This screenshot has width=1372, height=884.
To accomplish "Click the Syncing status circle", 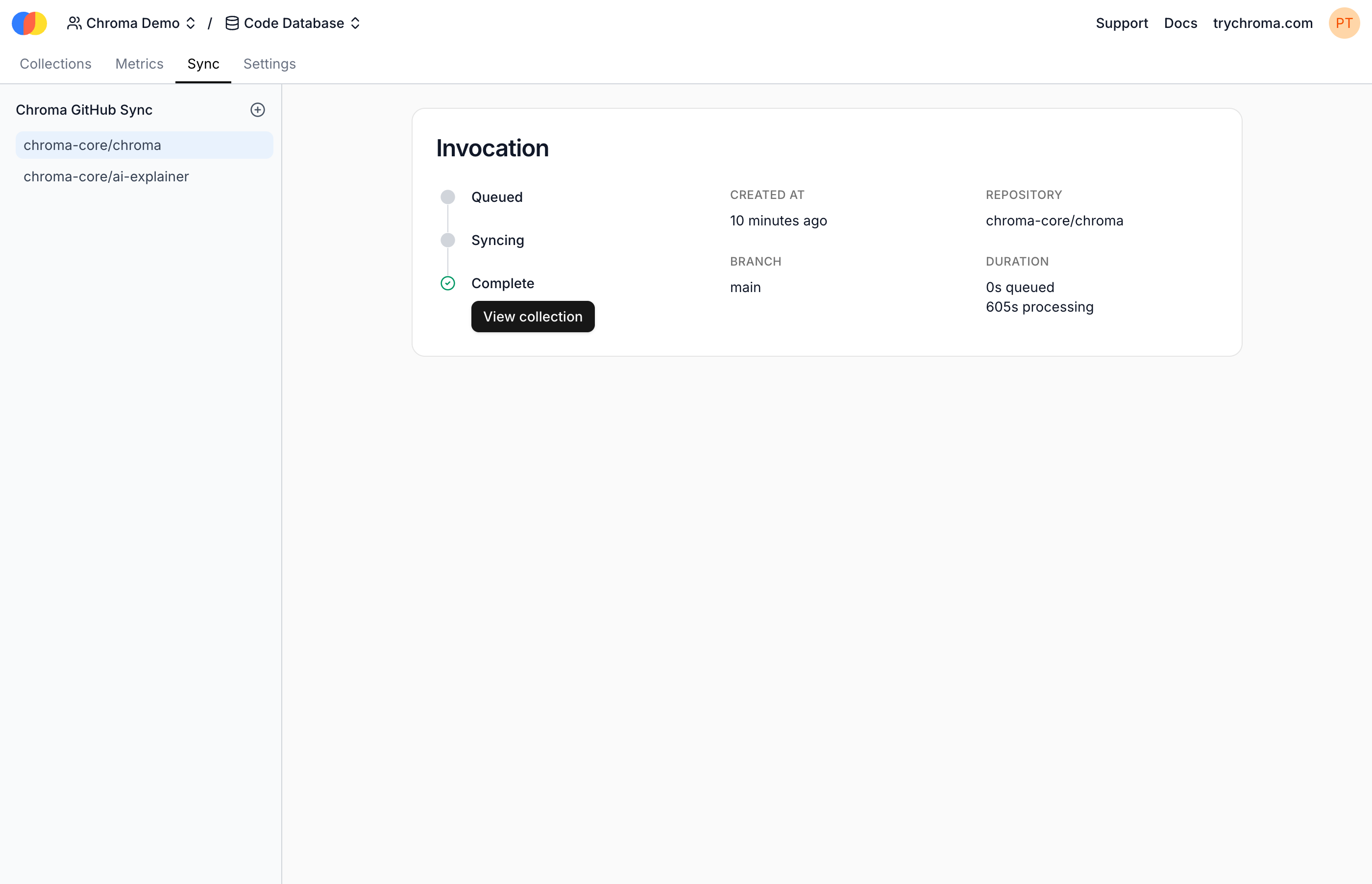I will (447, 240).
